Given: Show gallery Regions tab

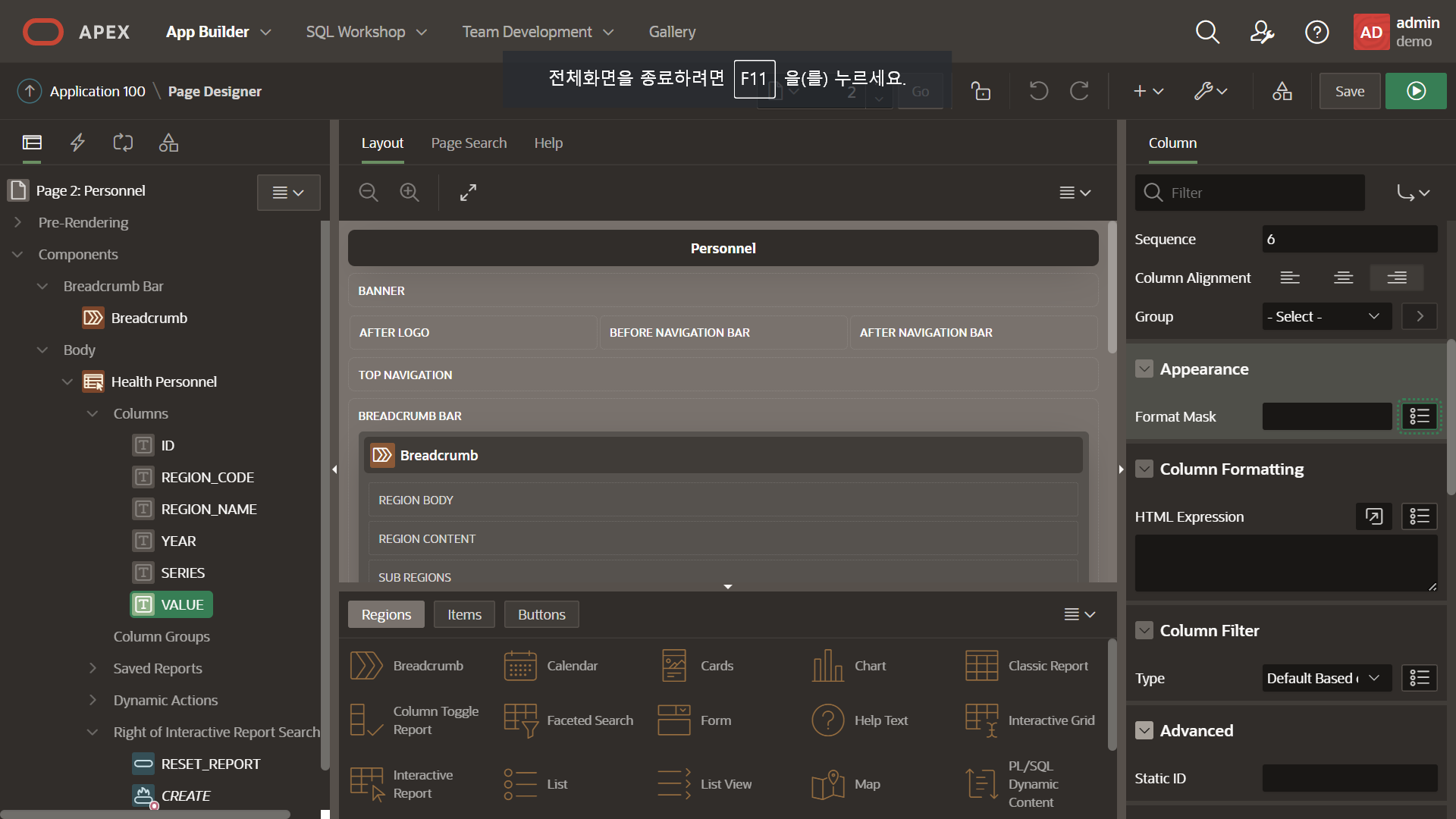Looking at the screenshot, I should click(x=386, y=614).
